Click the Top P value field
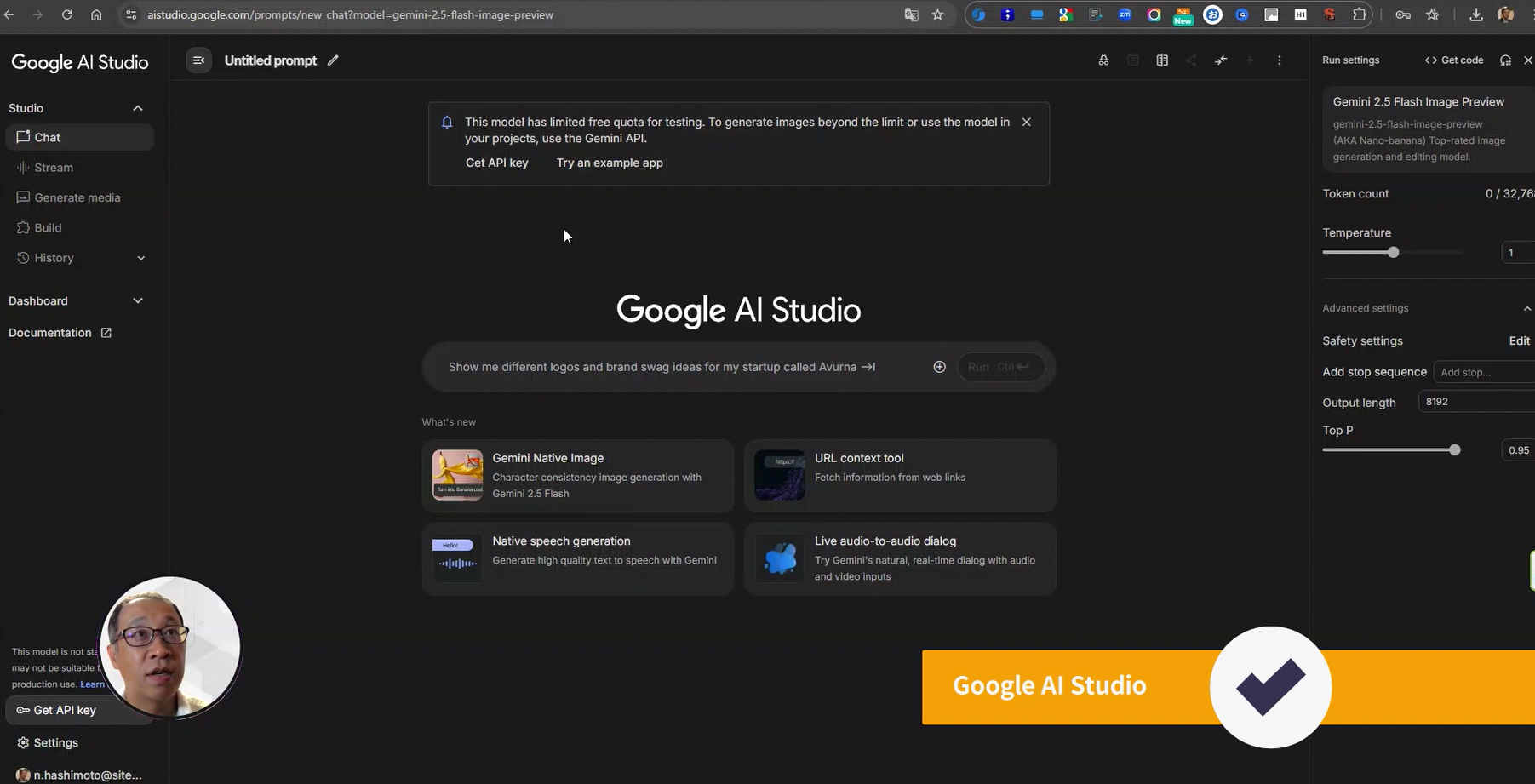1535x784 pixels. coord(1518,450)
